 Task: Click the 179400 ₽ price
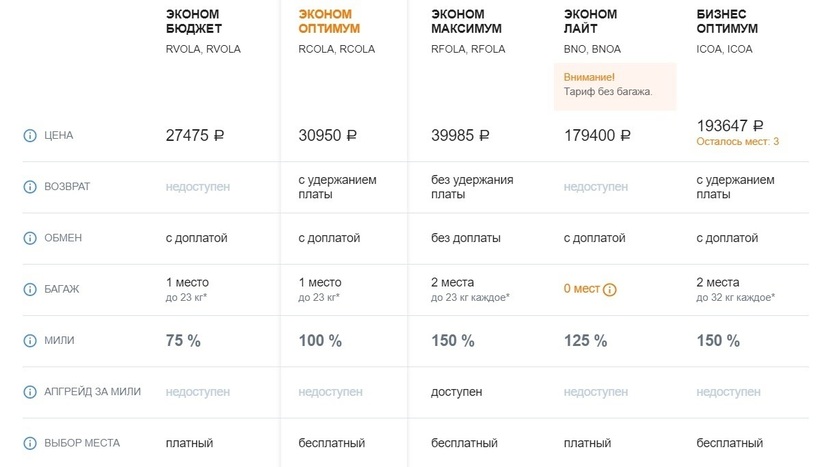pos(597,135)
